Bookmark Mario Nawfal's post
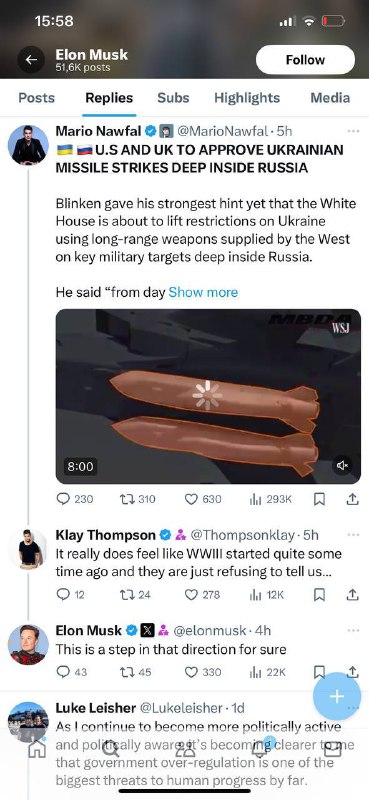Image resolution: width=369 pixels, height=800 pixels. 319,499
